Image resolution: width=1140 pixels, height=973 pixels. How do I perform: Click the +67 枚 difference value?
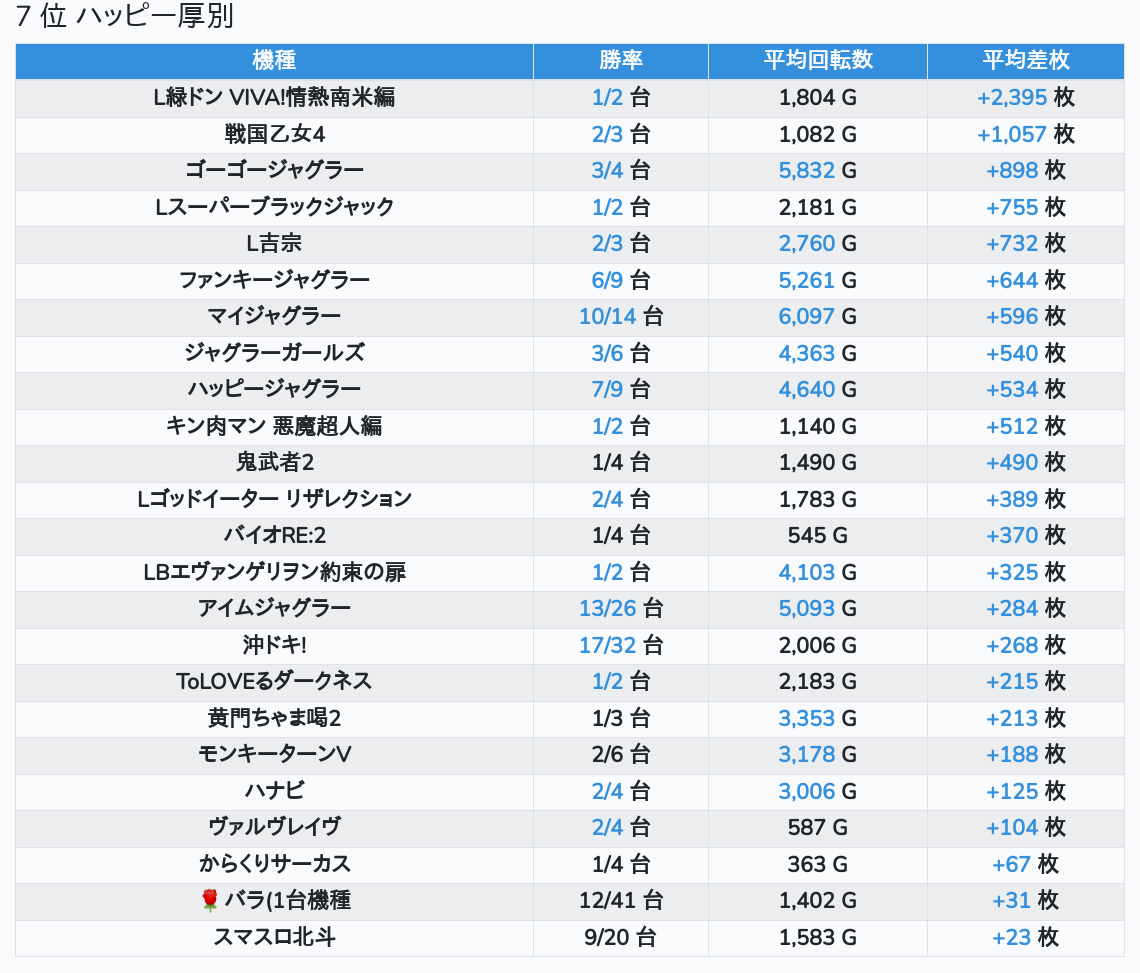(x=1026, y=865)
